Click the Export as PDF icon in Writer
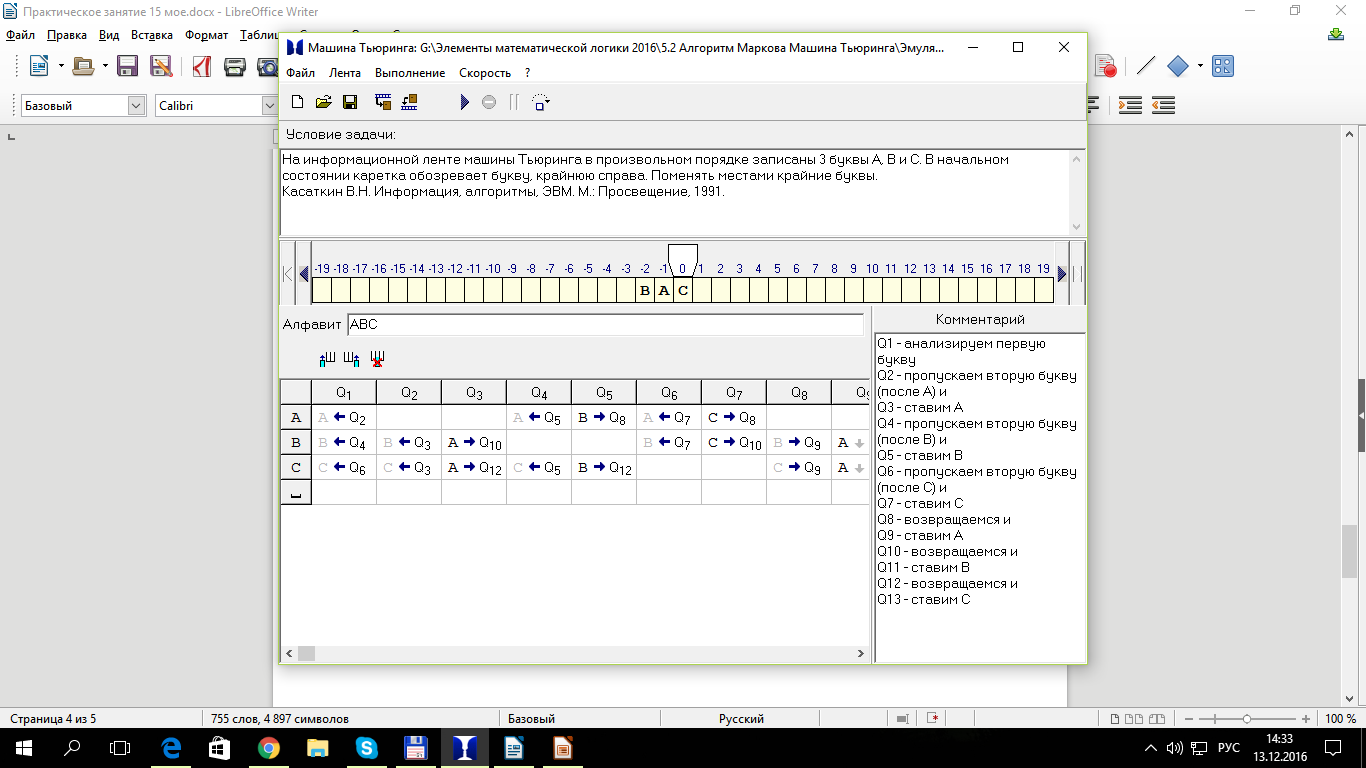This screenshot has width=1366, height=768. pos(202,67)
